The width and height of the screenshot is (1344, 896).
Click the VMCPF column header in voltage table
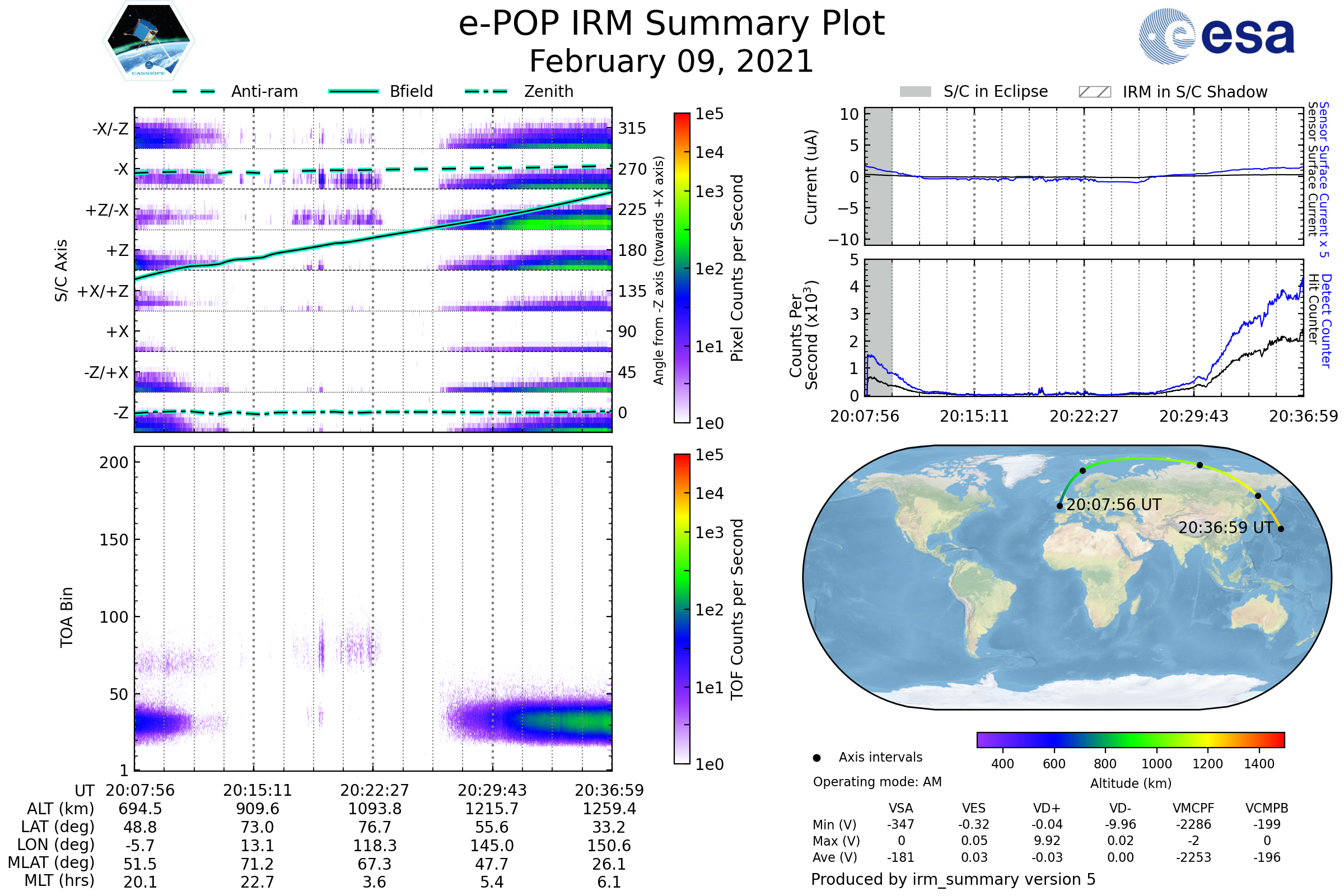1193,808
